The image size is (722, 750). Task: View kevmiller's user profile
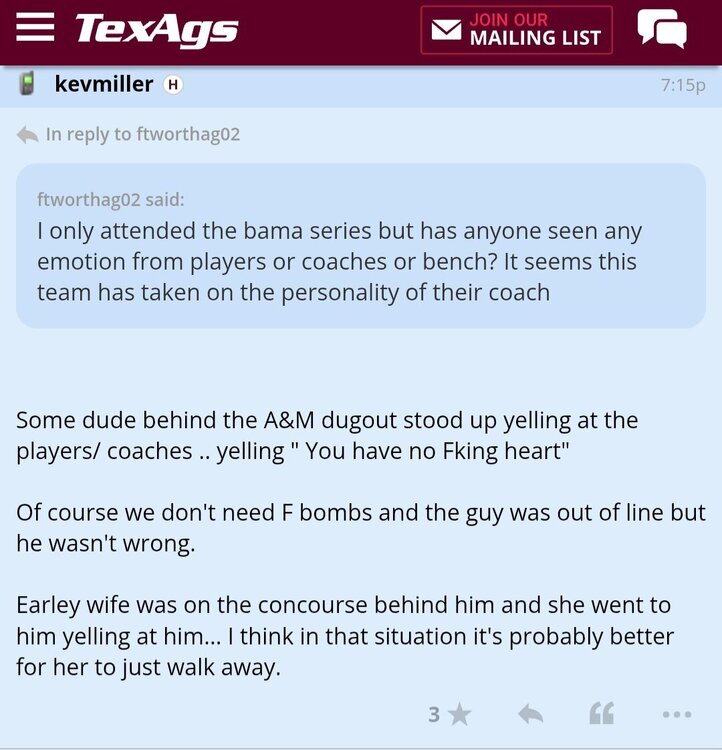tap(103, 84)
